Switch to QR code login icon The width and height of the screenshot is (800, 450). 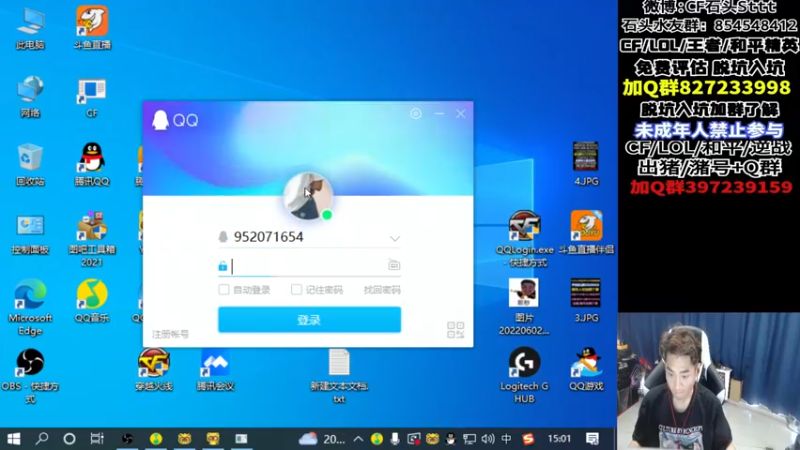point(456,330)
